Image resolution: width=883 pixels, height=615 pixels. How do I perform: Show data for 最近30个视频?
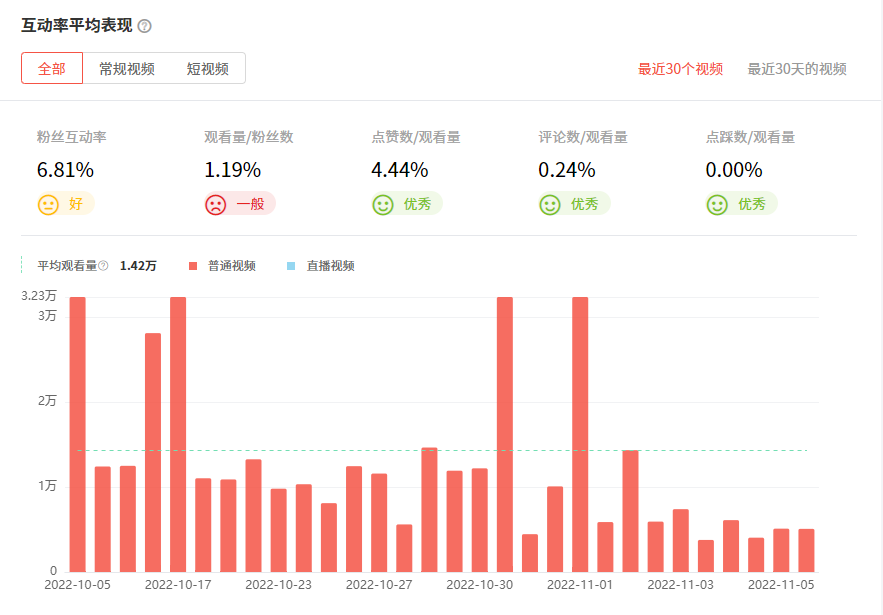680,69
